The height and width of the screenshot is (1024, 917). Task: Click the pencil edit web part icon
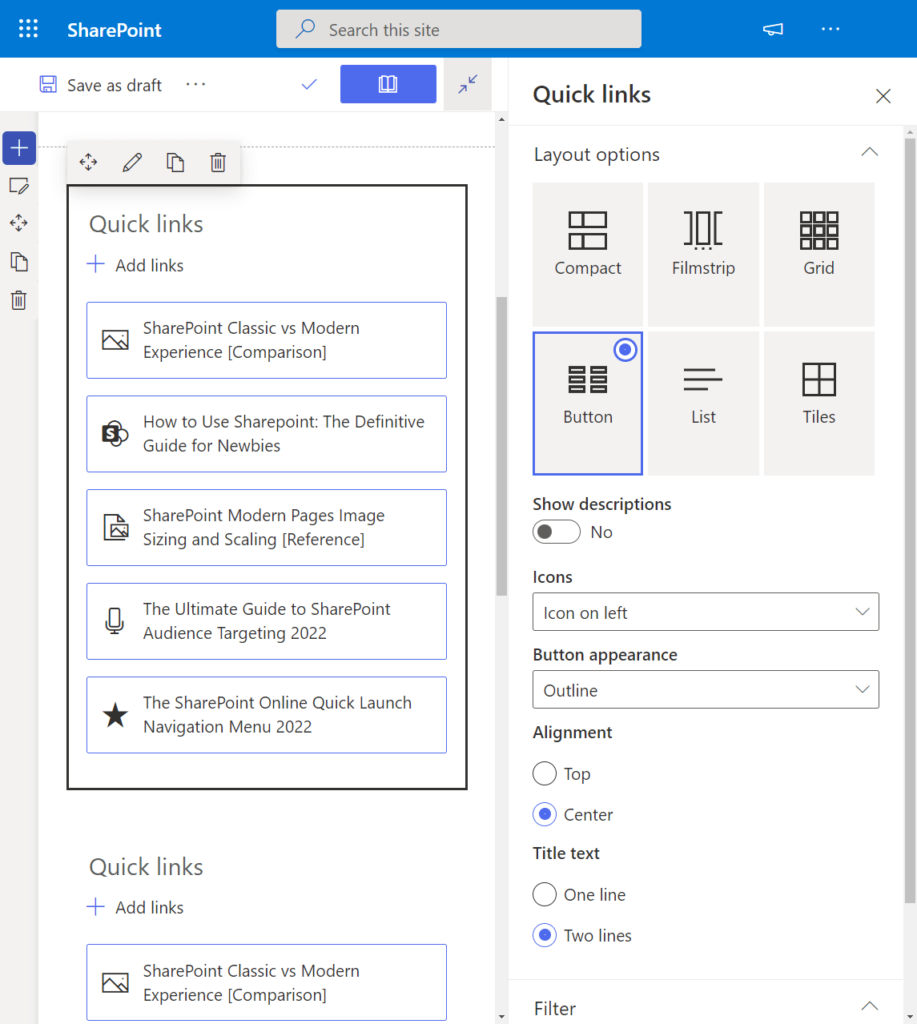[x=132, y=162]
